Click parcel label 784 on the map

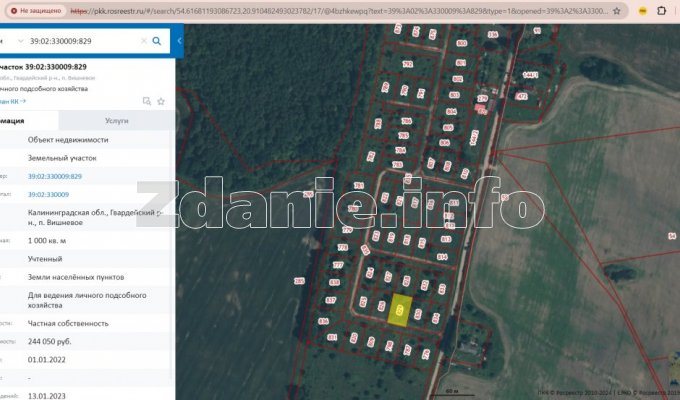pyautogui.click(x=400, y=150)
